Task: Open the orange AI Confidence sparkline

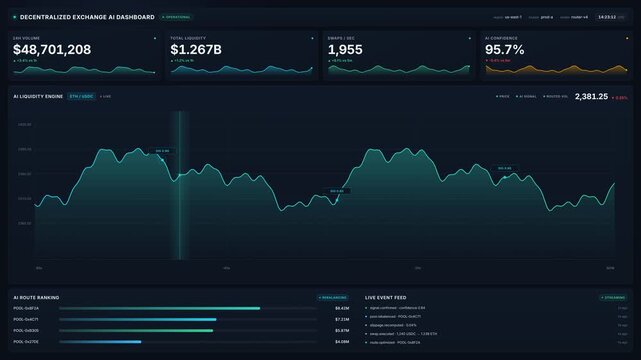Action: click(556, 70)
